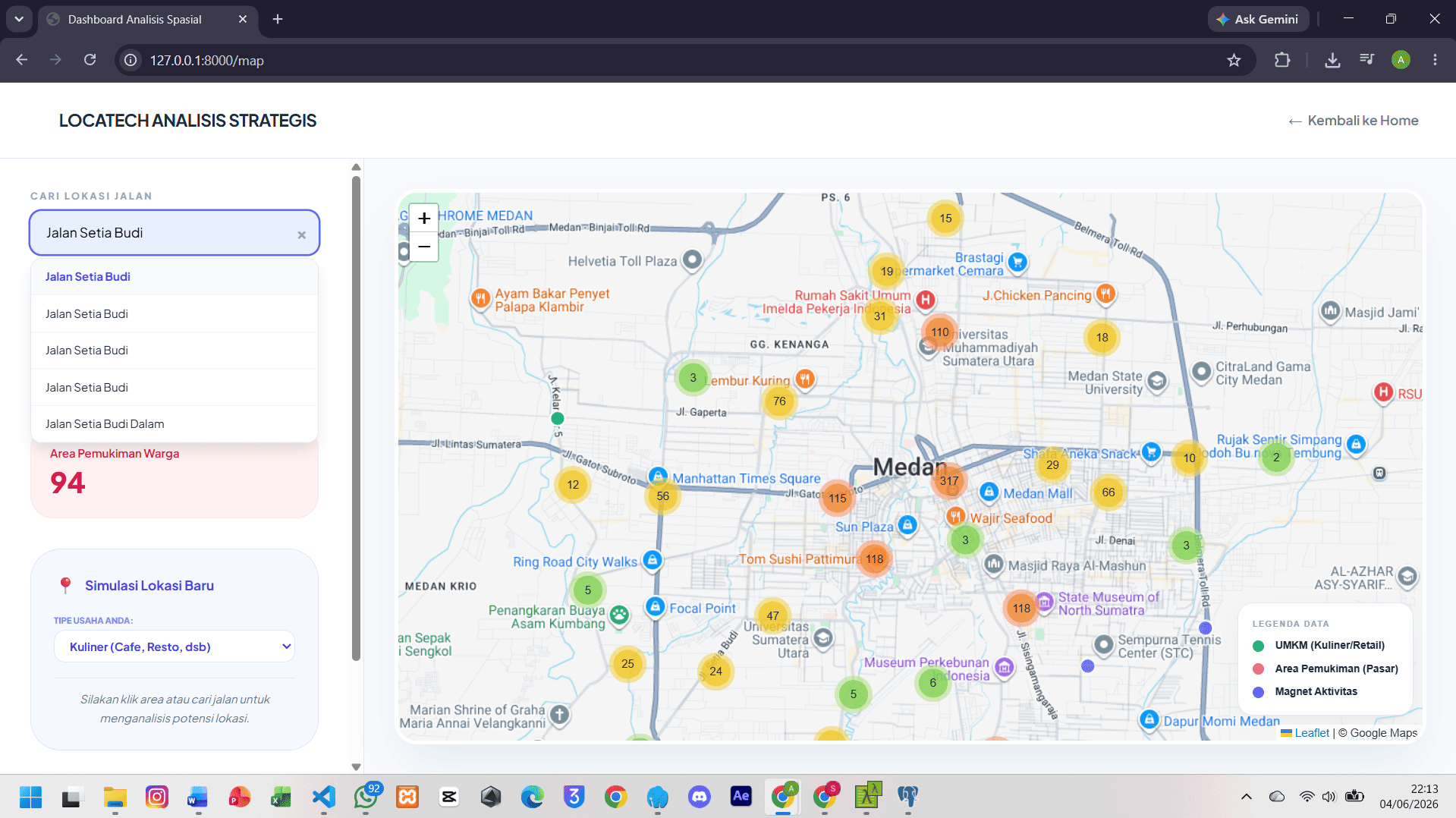The width and height of the screenshot is (1456, 818).
Task: Choose the Jalan Setia Budi Dalam suggestion
Action: tap(175, 424)
